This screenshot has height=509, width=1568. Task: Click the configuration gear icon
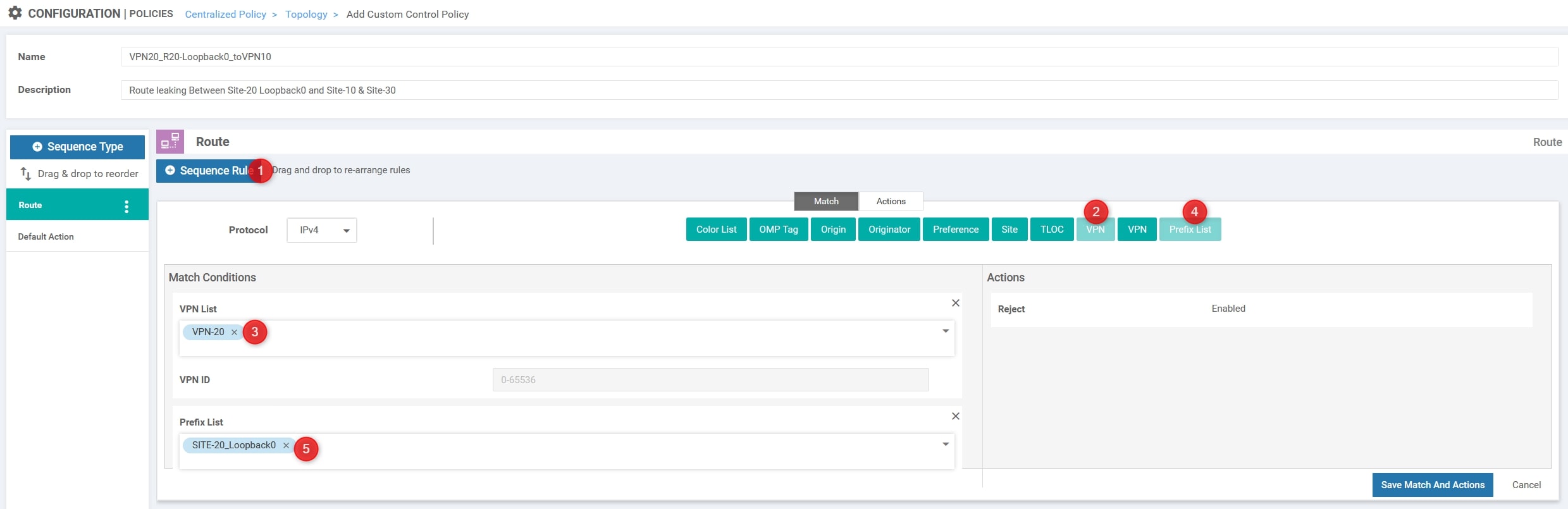click(x=15, y=13)
